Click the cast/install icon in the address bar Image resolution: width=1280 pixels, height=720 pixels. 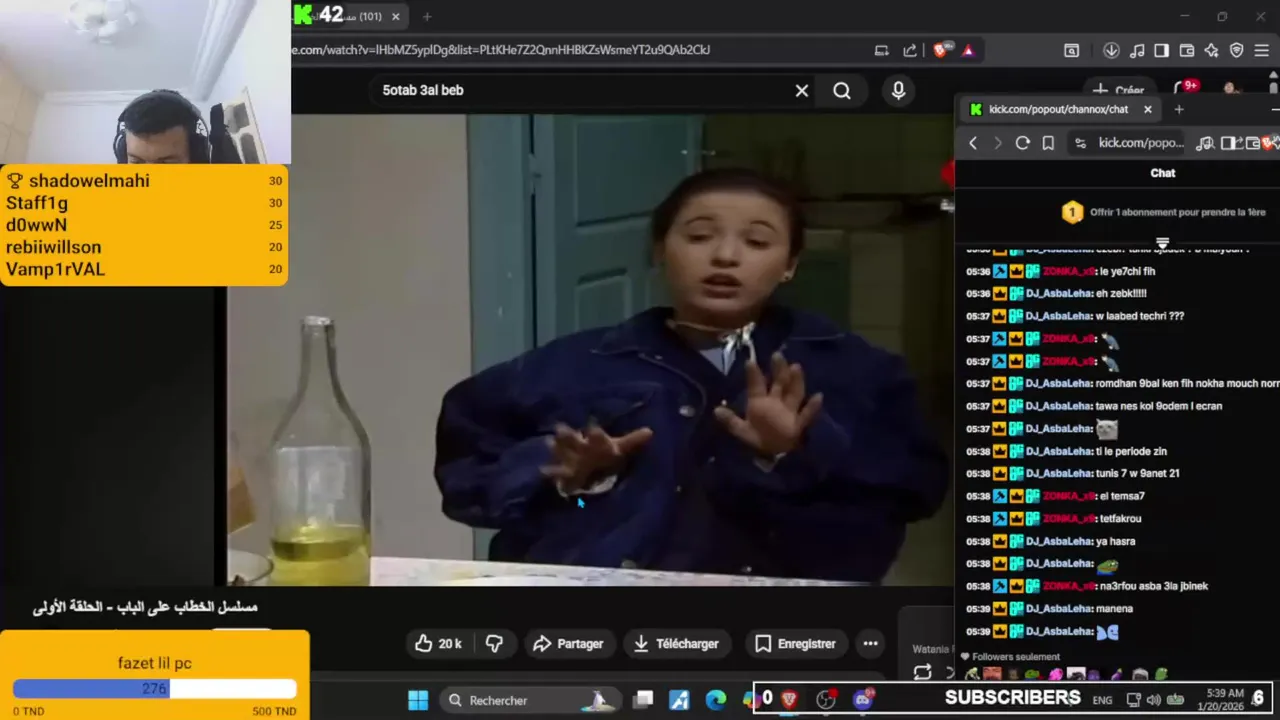click(x=881, y=50)
